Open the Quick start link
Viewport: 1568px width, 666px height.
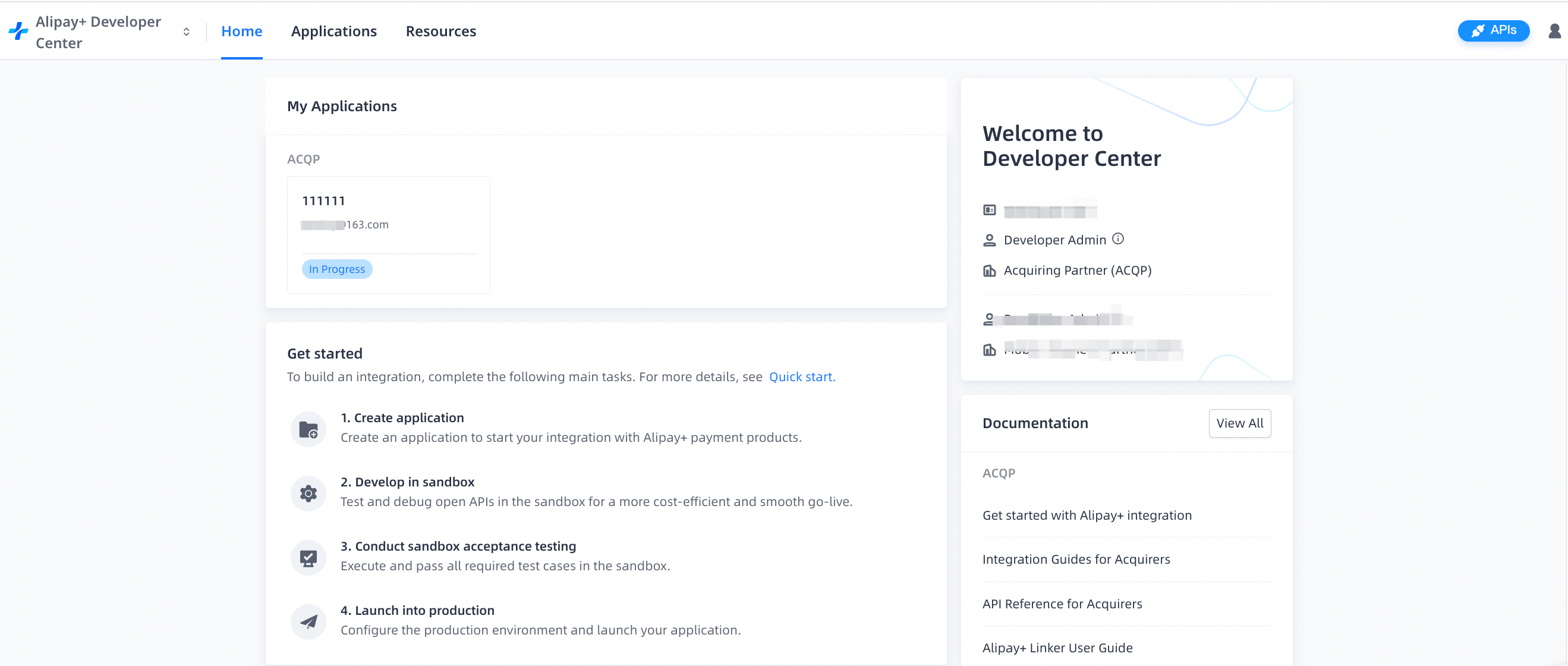click(x=802, y=377)
